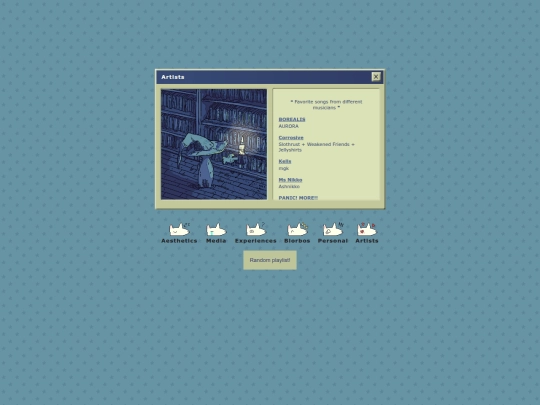Follow the Corrosion song link
Screen dimensions: 540x405
pyautogui.click(x=291, y=137)
